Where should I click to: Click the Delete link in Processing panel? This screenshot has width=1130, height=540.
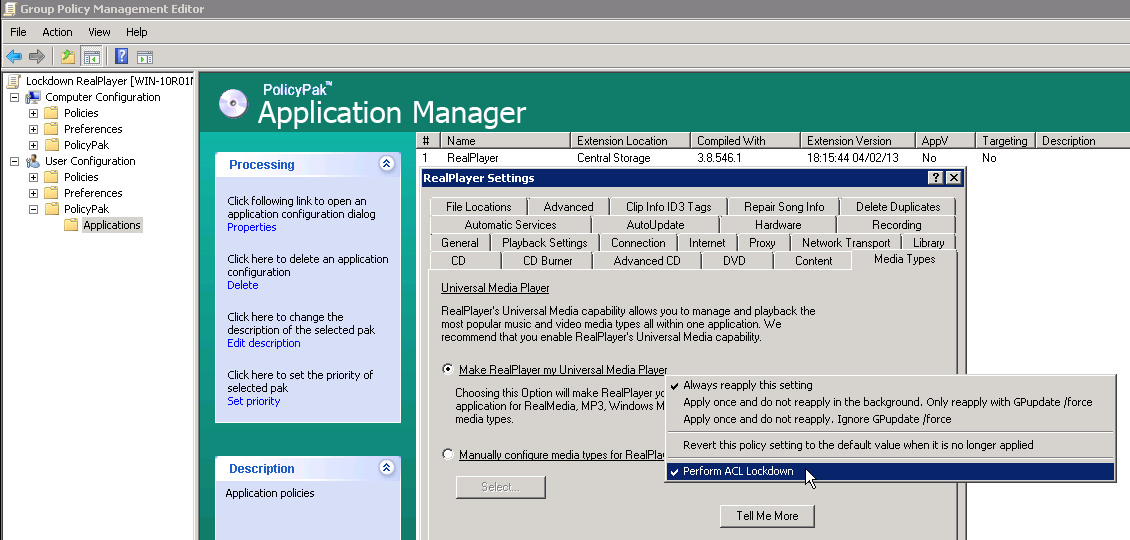click(x=242, y=285)
